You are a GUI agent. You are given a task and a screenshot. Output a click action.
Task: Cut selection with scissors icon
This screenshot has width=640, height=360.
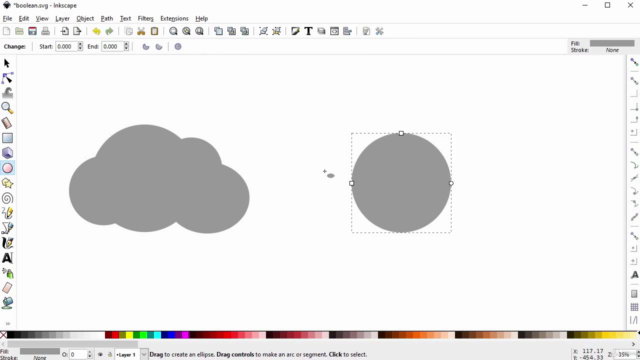point(141,31)
